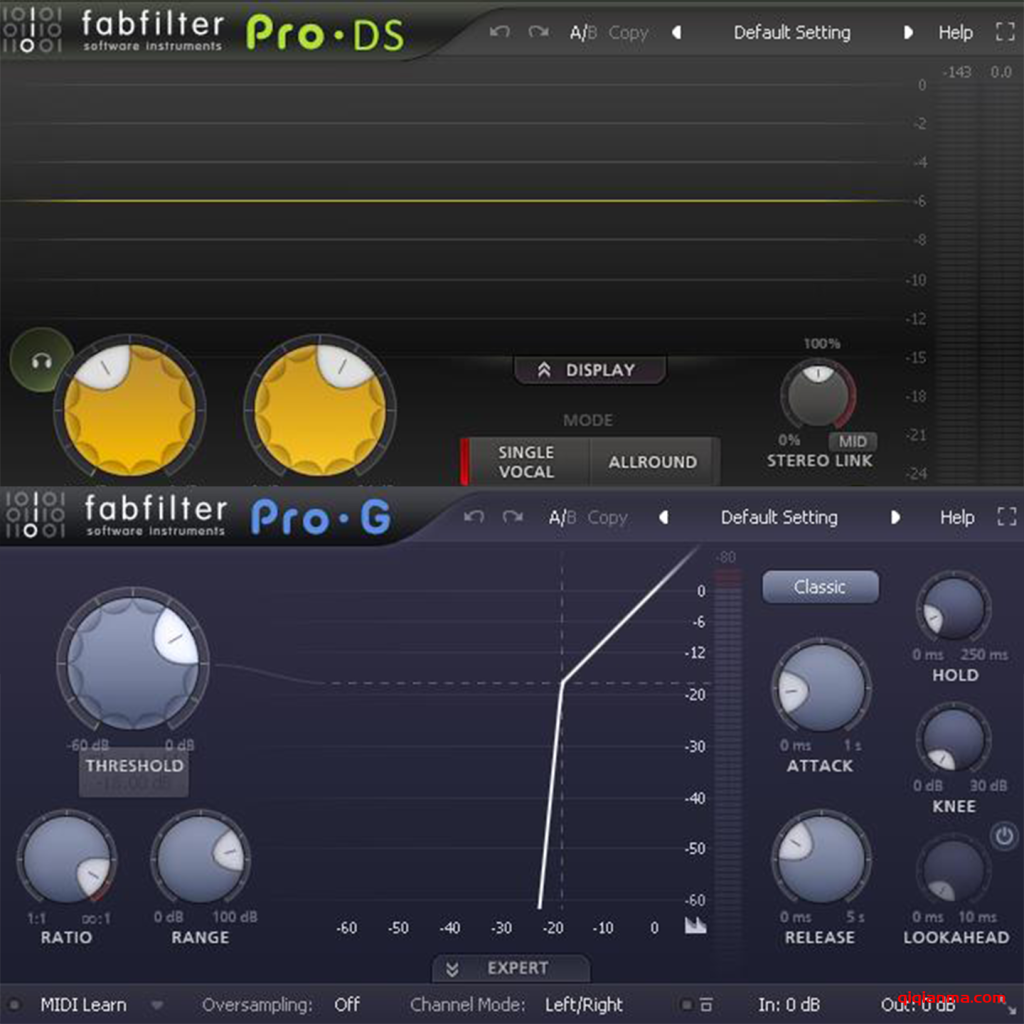Toggle the Pro-DS audition headphones icon
This screenshot has width=1024, height=1024.
pyautogui.click(x=41, y=361)
